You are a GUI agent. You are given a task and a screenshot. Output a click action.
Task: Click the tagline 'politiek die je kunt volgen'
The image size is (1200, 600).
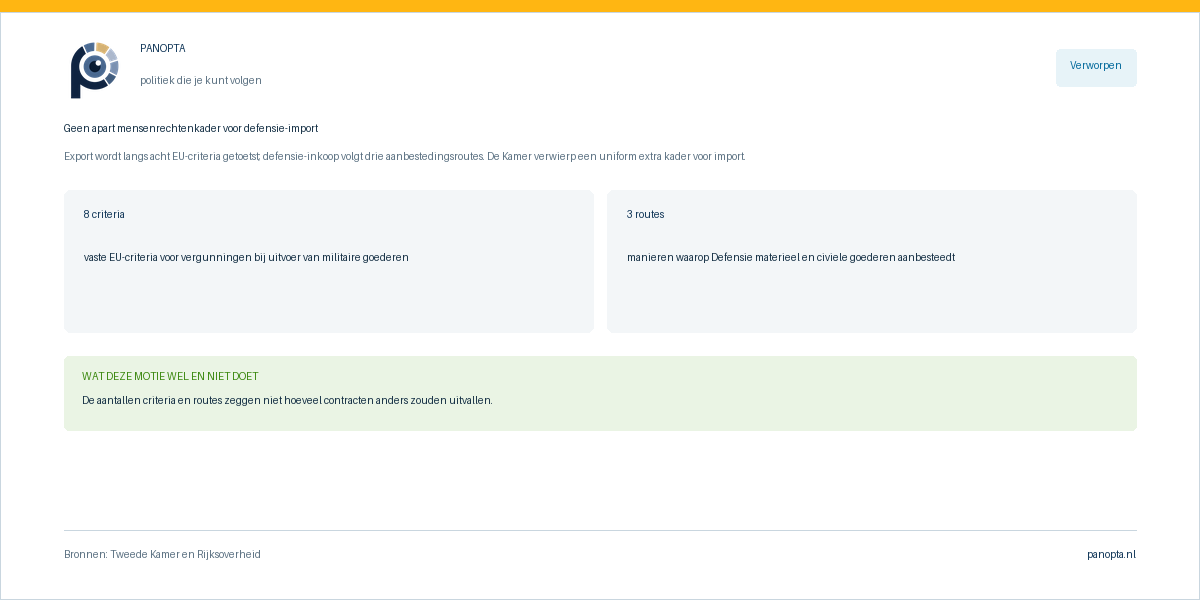coord(201,80)
